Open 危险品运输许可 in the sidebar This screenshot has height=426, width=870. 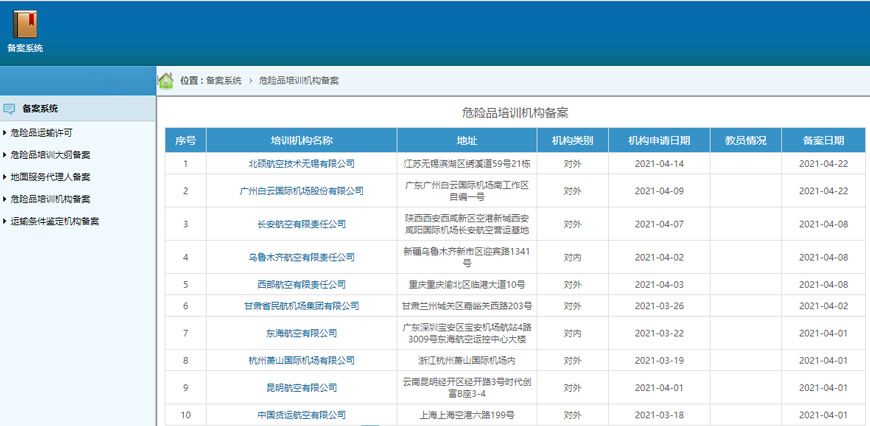(x=41, y=133)
